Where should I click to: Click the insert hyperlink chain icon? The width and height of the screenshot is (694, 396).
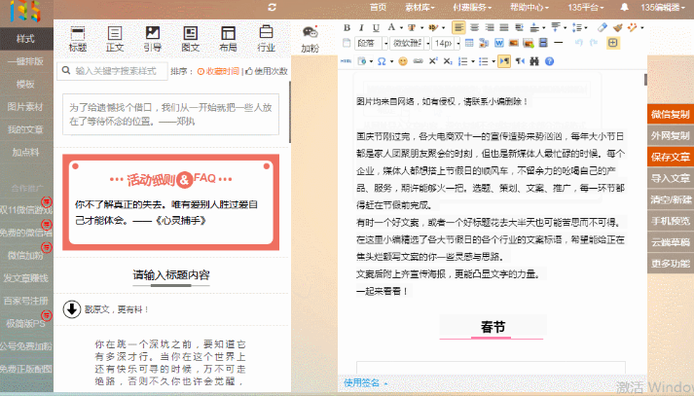point(418,62)
